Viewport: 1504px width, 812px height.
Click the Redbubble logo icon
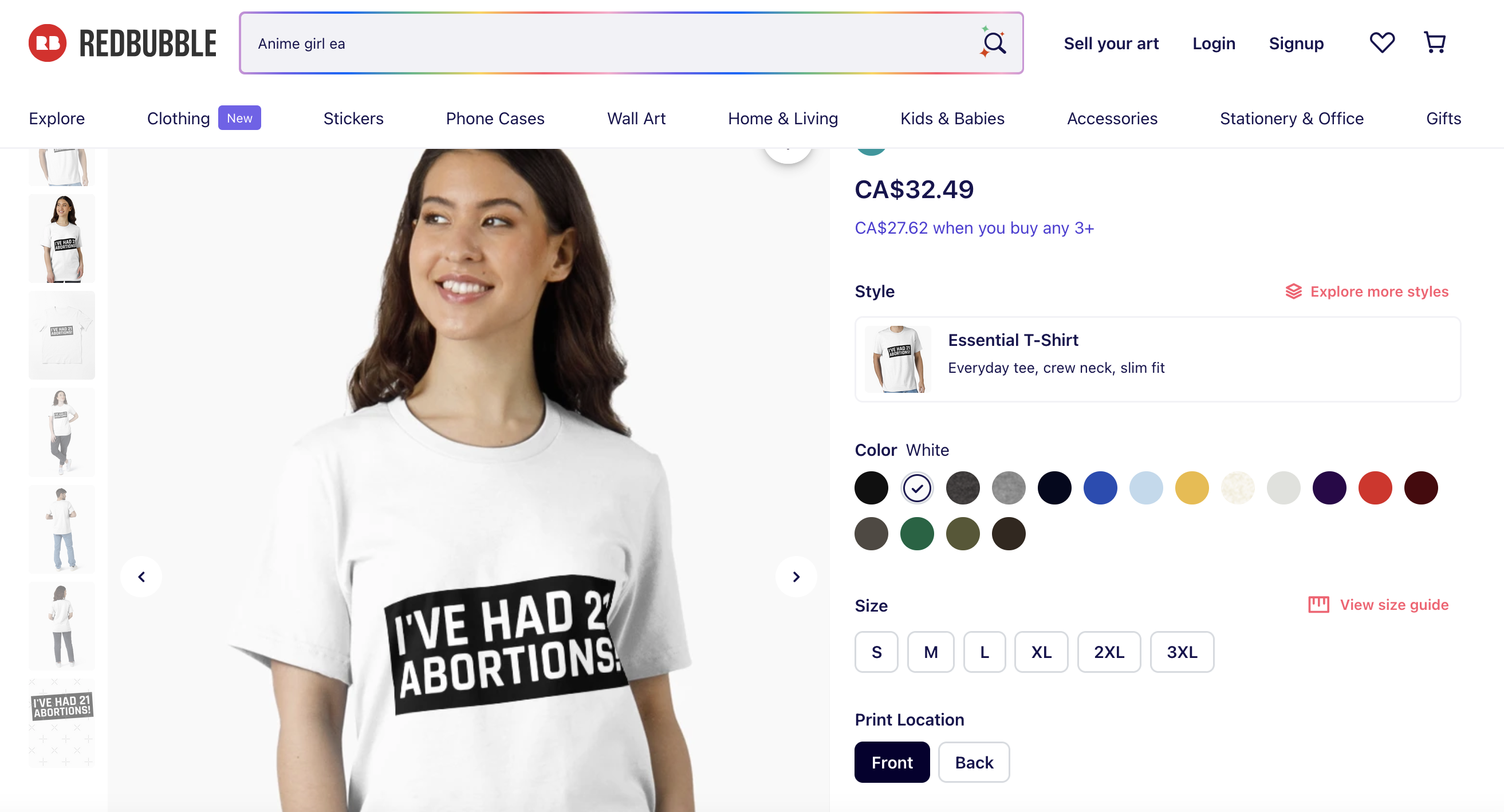(x=48, y=42)
